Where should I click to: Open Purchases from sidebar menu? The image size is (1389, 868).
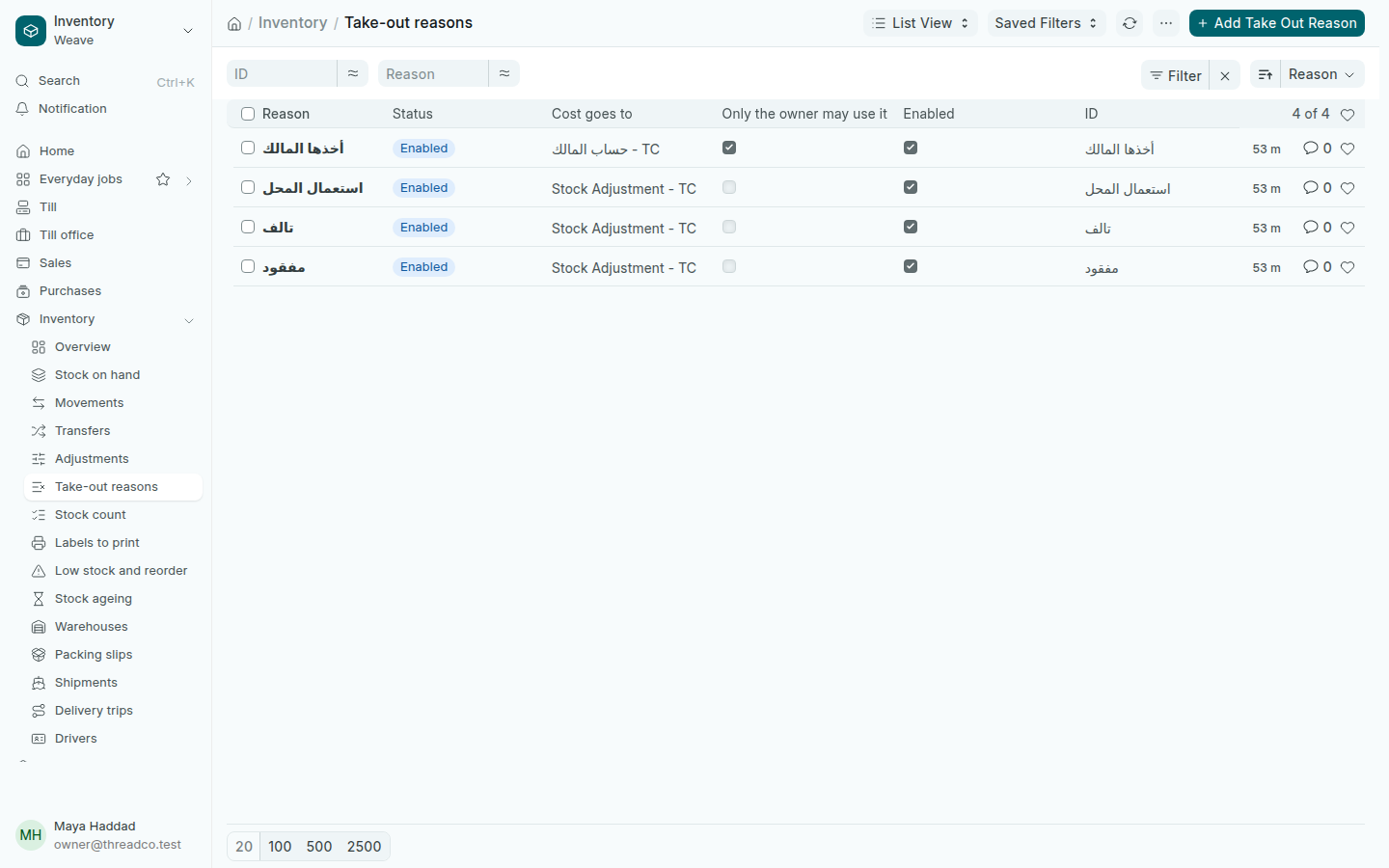coord(106,291)
